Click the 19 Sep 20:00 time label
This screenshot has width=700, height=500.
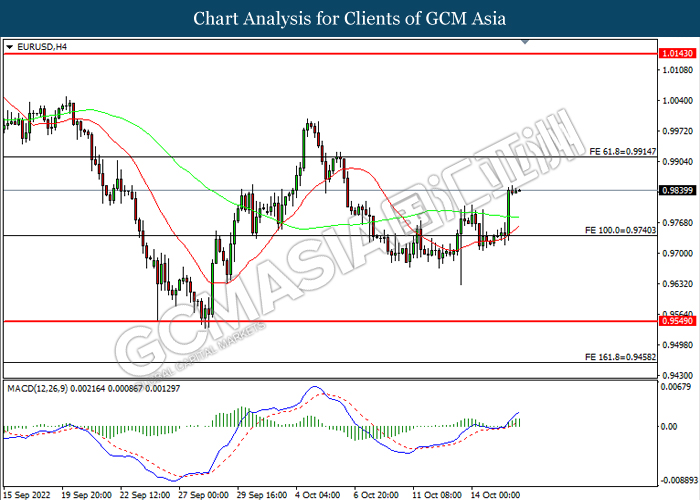coord(87,495)
